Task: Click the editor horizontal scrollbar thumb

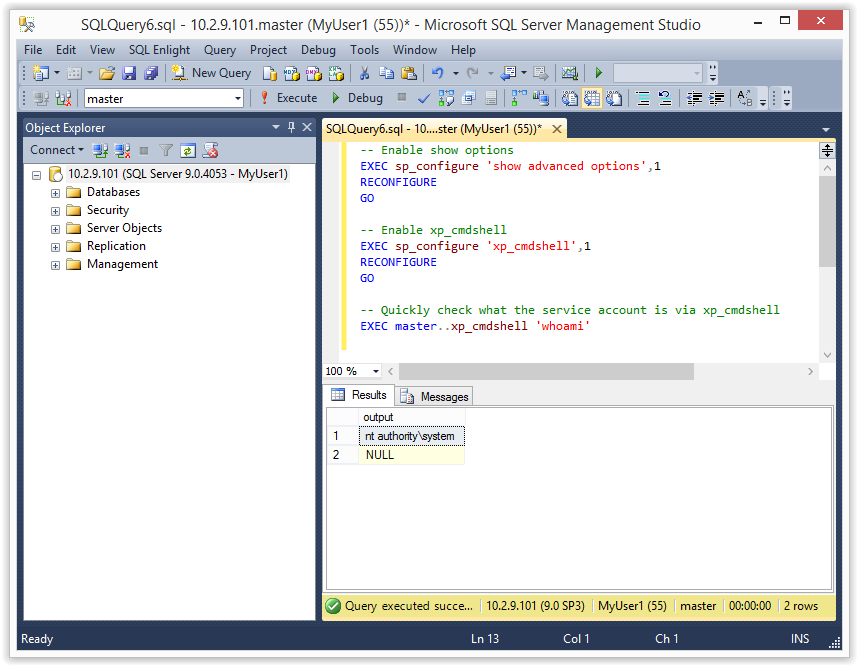Action: coord(546,371)
